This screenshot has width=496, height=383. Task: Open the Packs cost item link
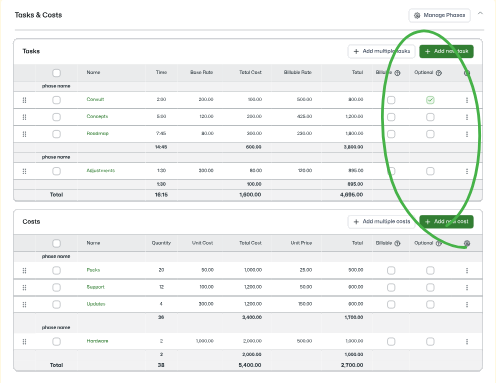click(93, 270)
